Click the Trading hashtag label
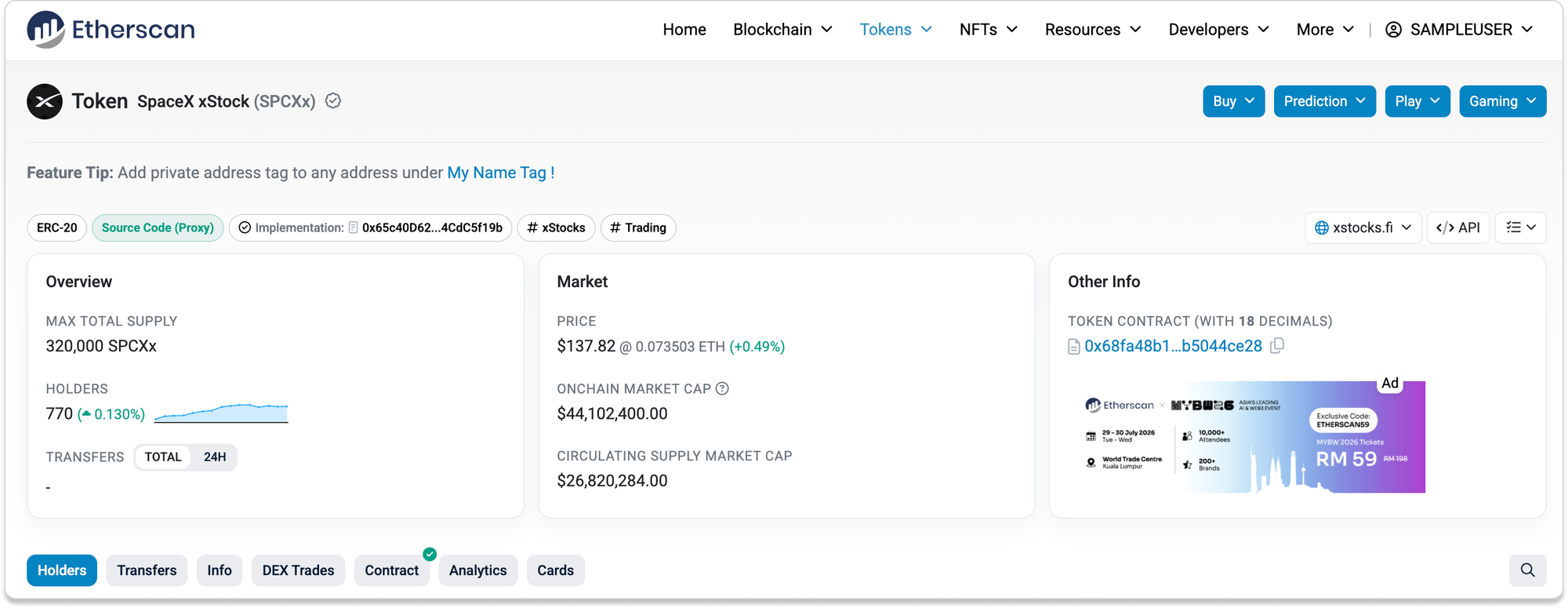The height and width of the screenshot is (608, 1568). pos(638,228)
